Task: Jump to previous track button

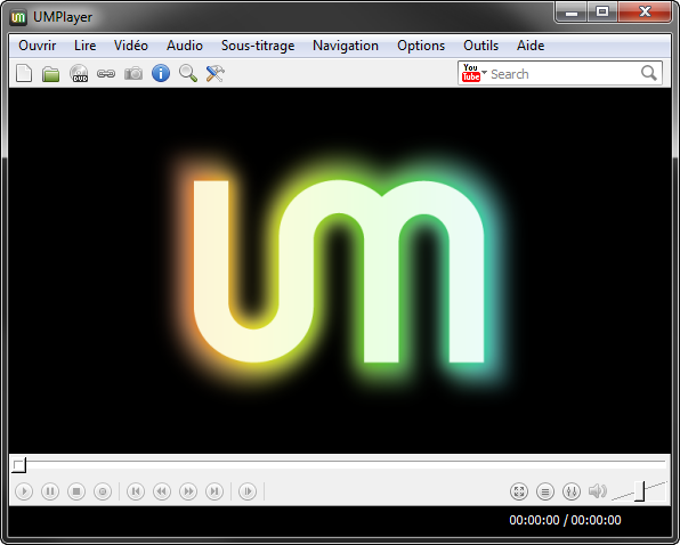Action: coord(136,491)
